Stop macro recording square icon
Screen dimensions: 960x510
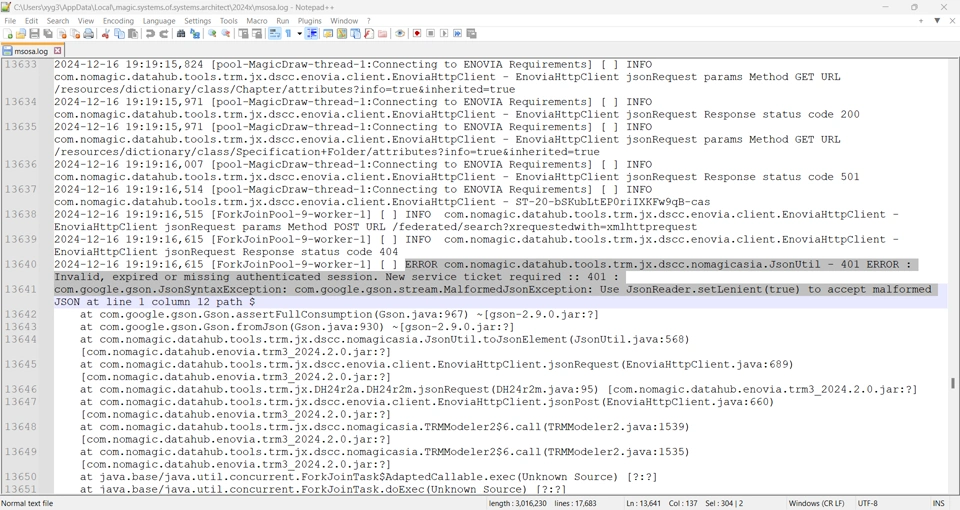[430, 34]
